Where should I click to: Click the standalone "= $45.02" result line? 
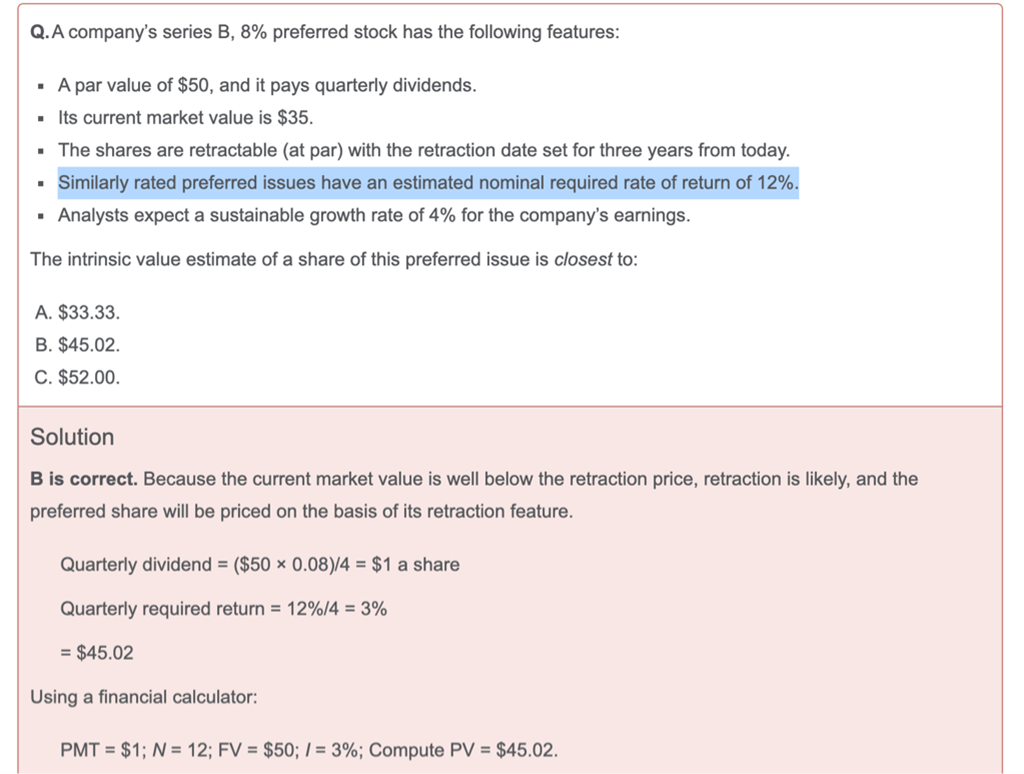click(97, 653)
